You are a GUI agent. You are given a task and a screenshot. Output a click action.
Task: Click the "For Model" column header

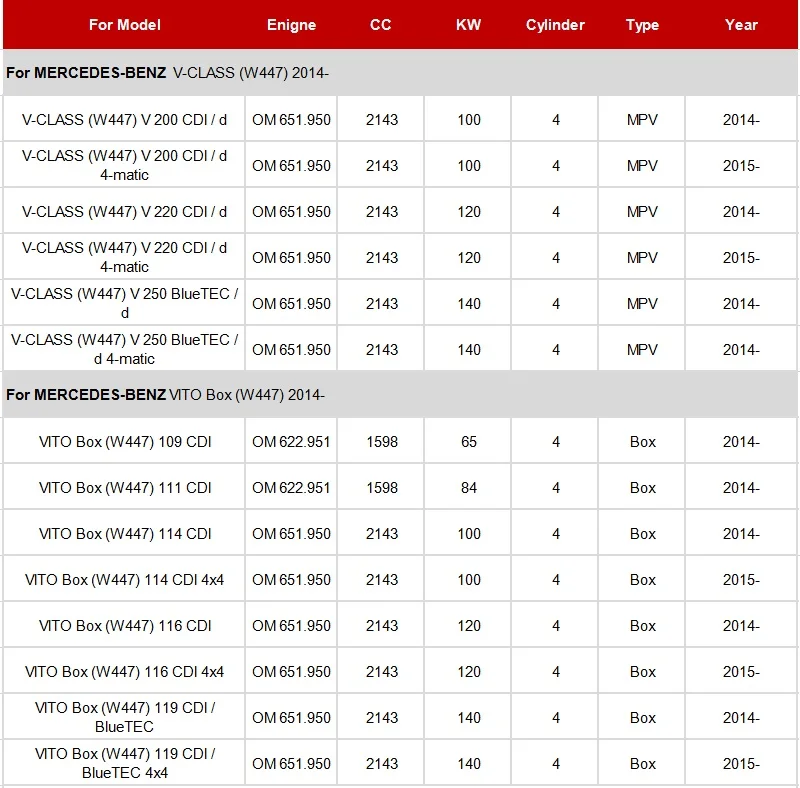tap(124, 24)
